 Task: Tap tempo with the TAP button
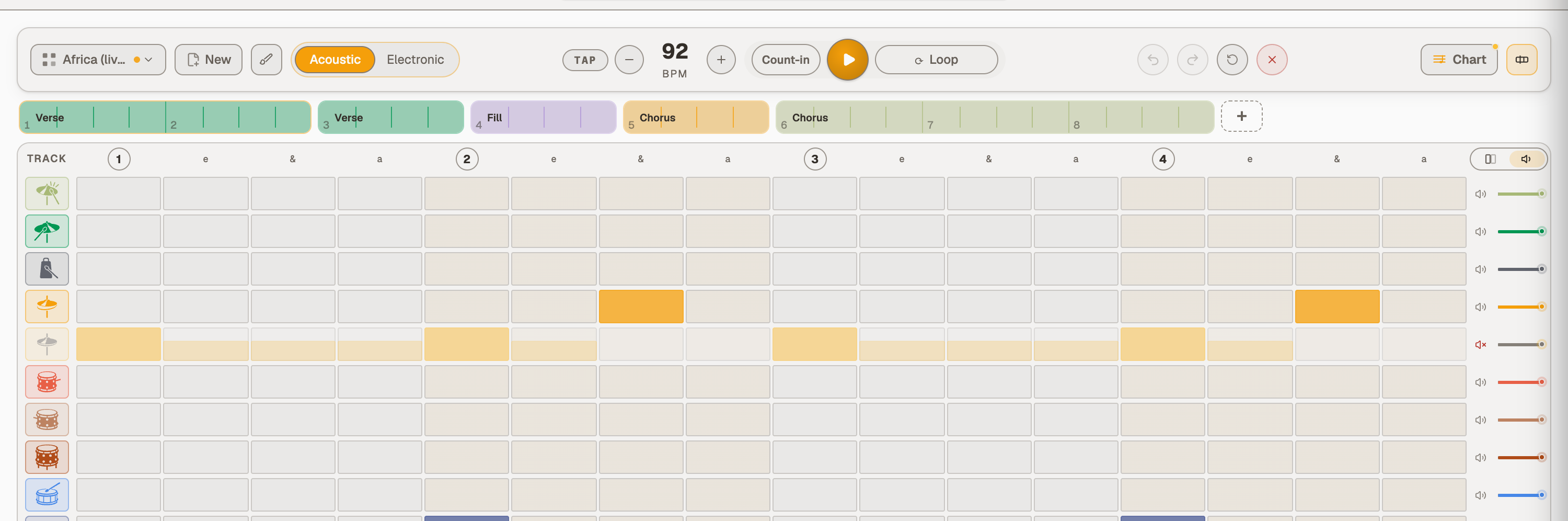point(584,60)
